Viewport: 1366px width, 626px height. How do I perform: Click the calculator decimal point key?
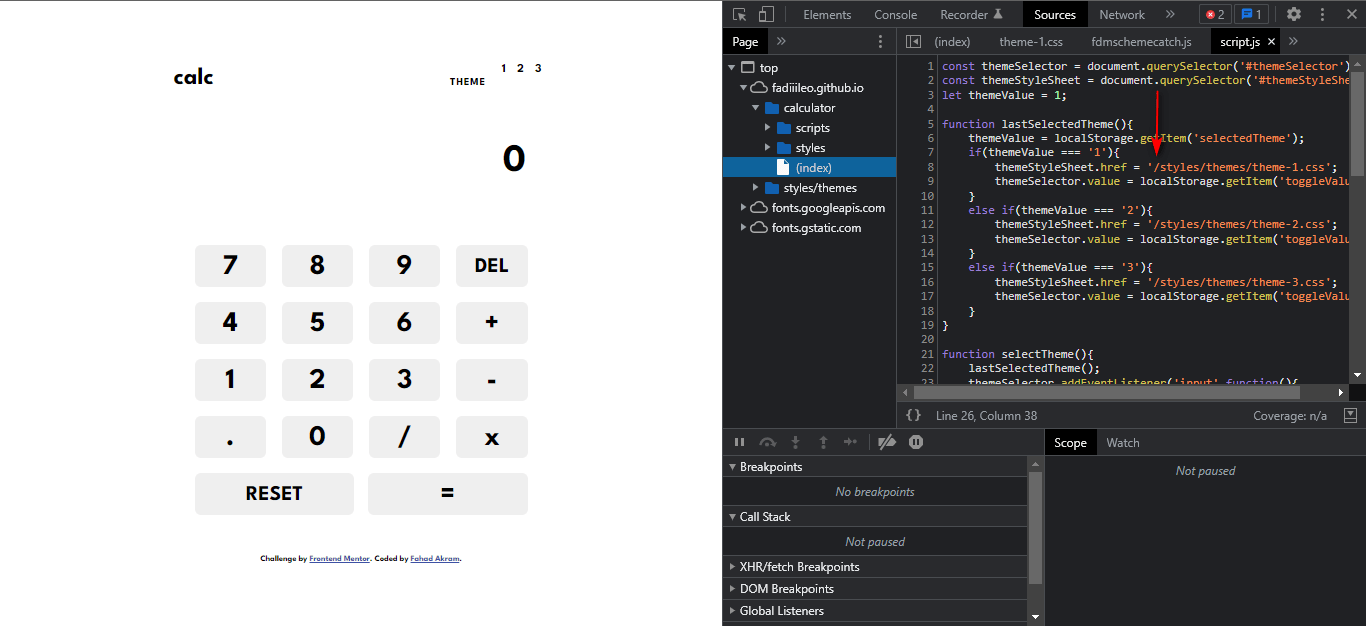click(x=230, y=437)
